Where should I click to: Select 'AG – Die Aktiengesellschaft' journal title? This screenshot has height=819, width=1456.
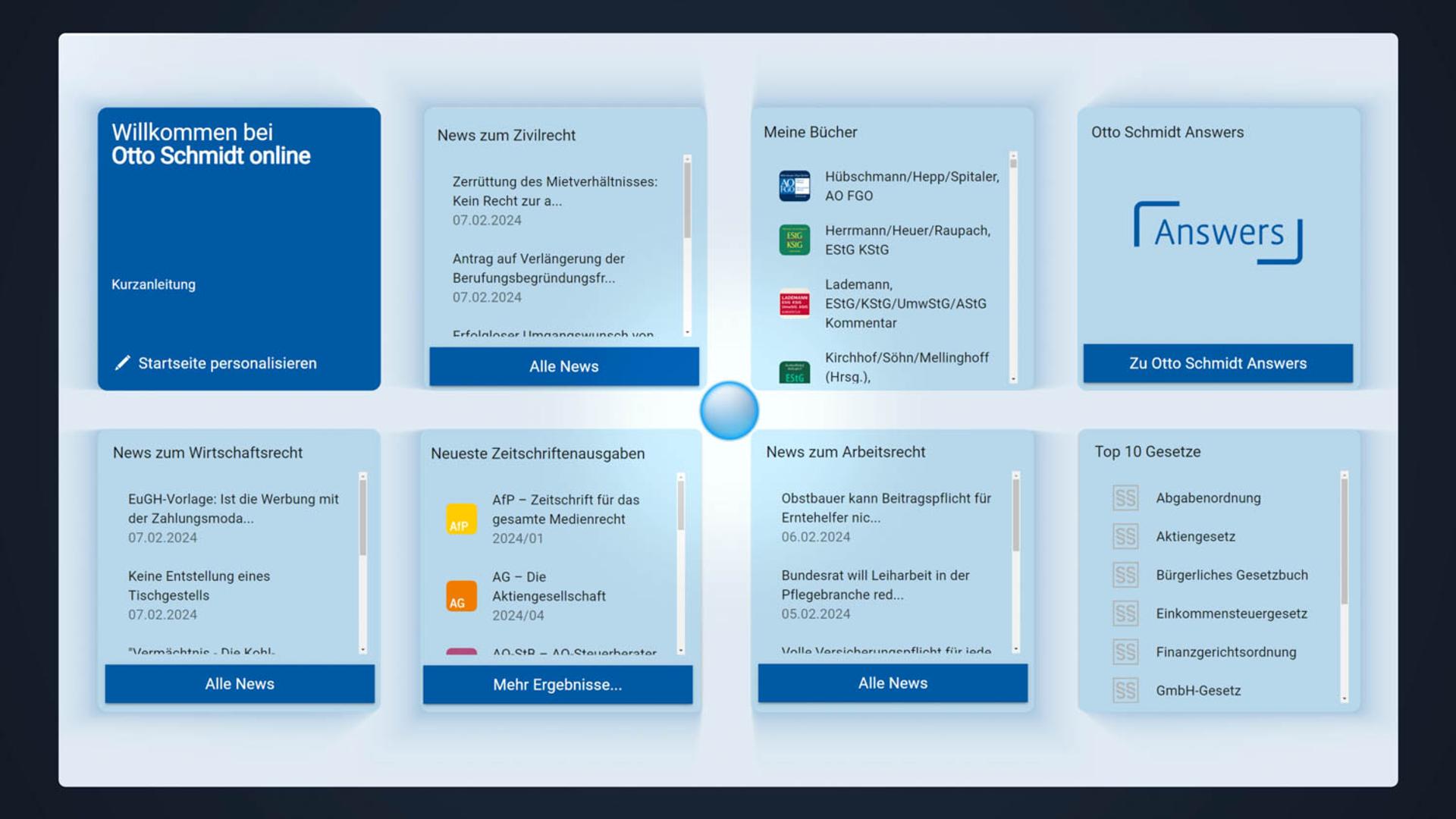549,586
